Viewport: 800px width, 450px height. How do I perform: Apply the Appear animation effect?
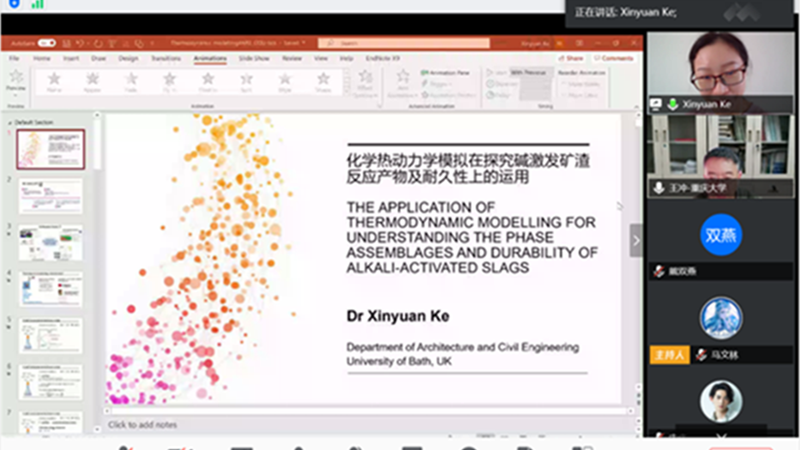click(x=92, y=82)
